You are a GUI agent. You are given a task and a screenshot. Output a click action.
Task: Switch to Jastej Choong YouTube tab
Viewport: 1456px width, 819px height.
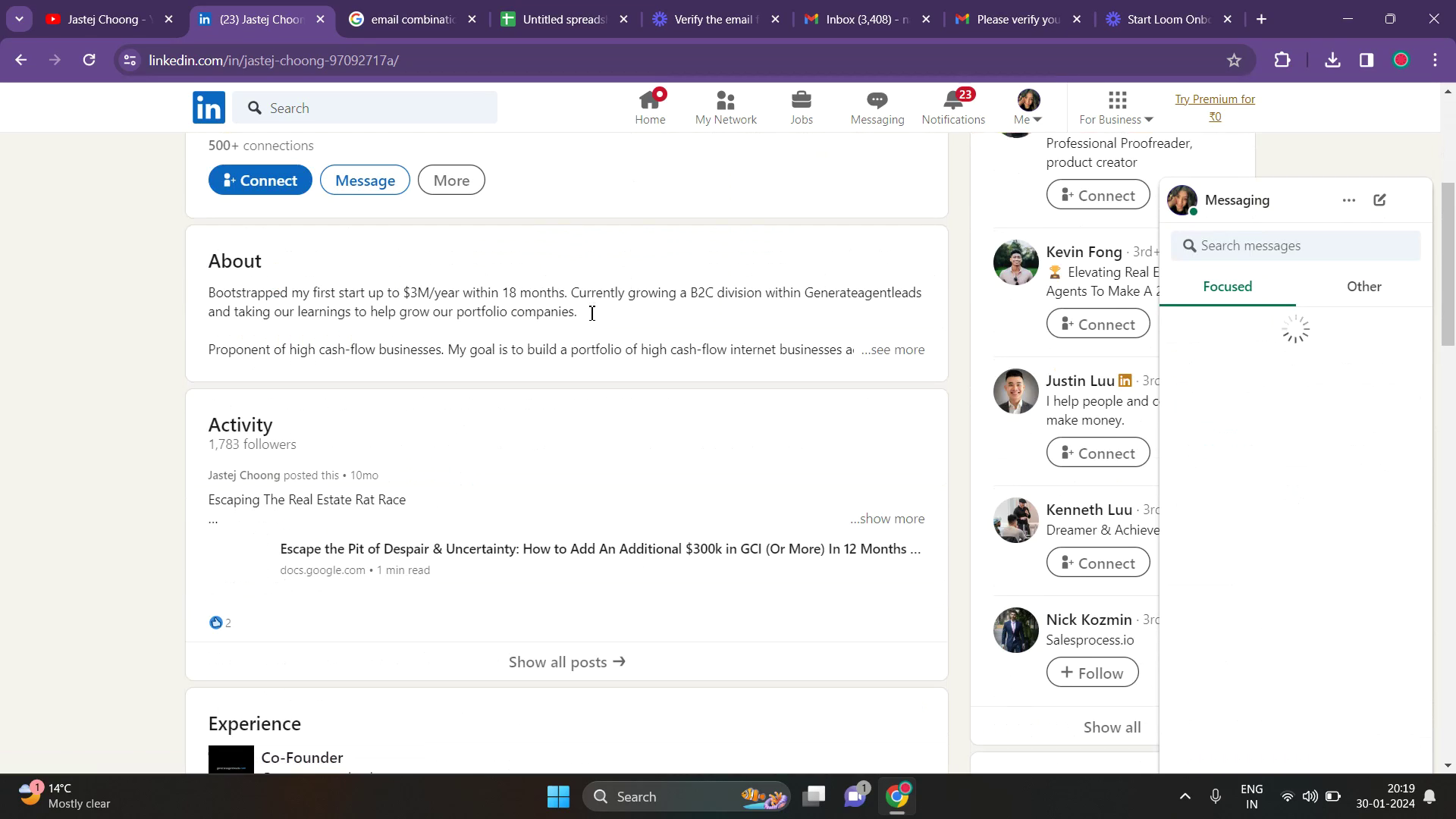(x=110, y=20)
